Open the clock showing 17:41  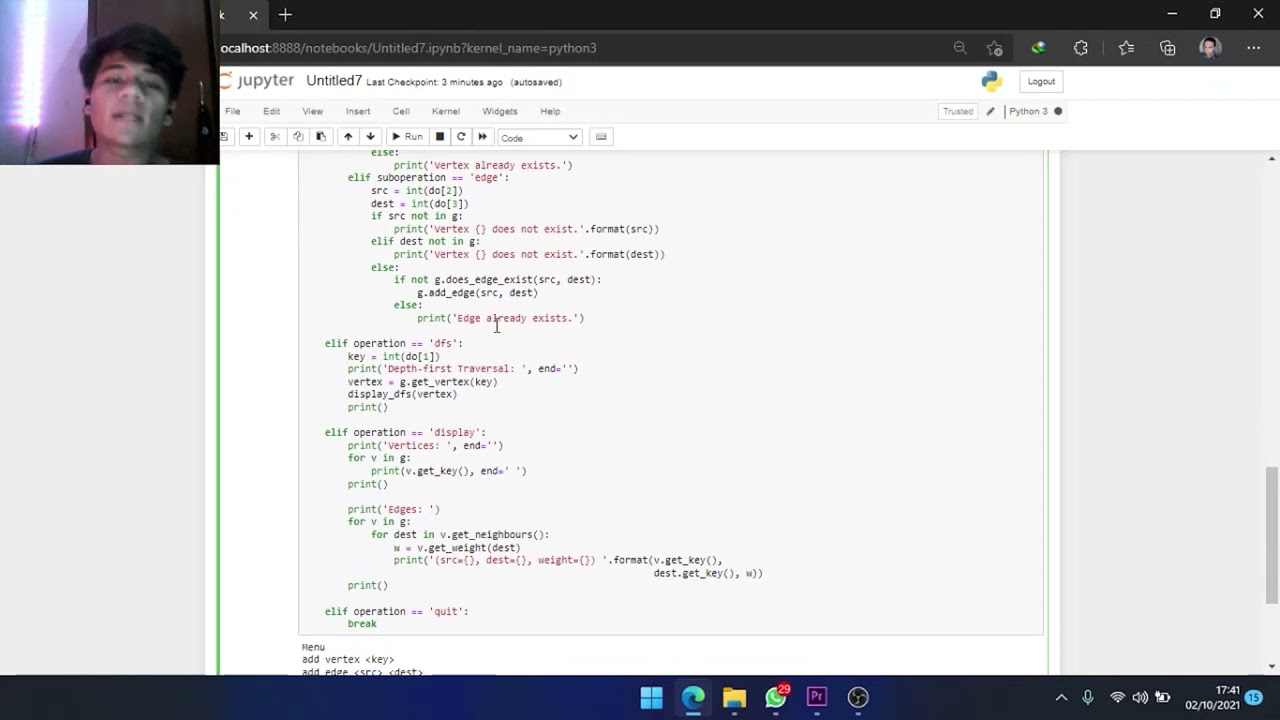(x=1212, y=697)
